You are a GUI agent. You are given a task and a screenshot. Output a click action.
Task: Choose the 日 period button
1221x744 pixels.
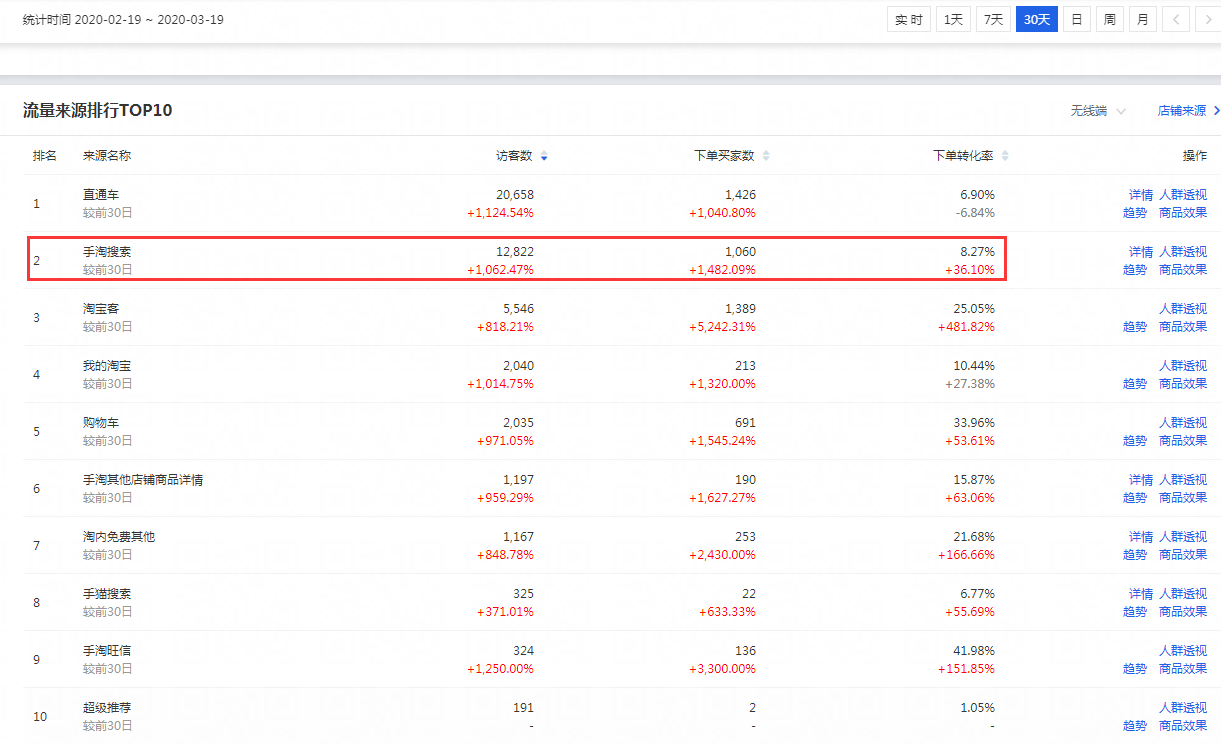(1077, 20)
